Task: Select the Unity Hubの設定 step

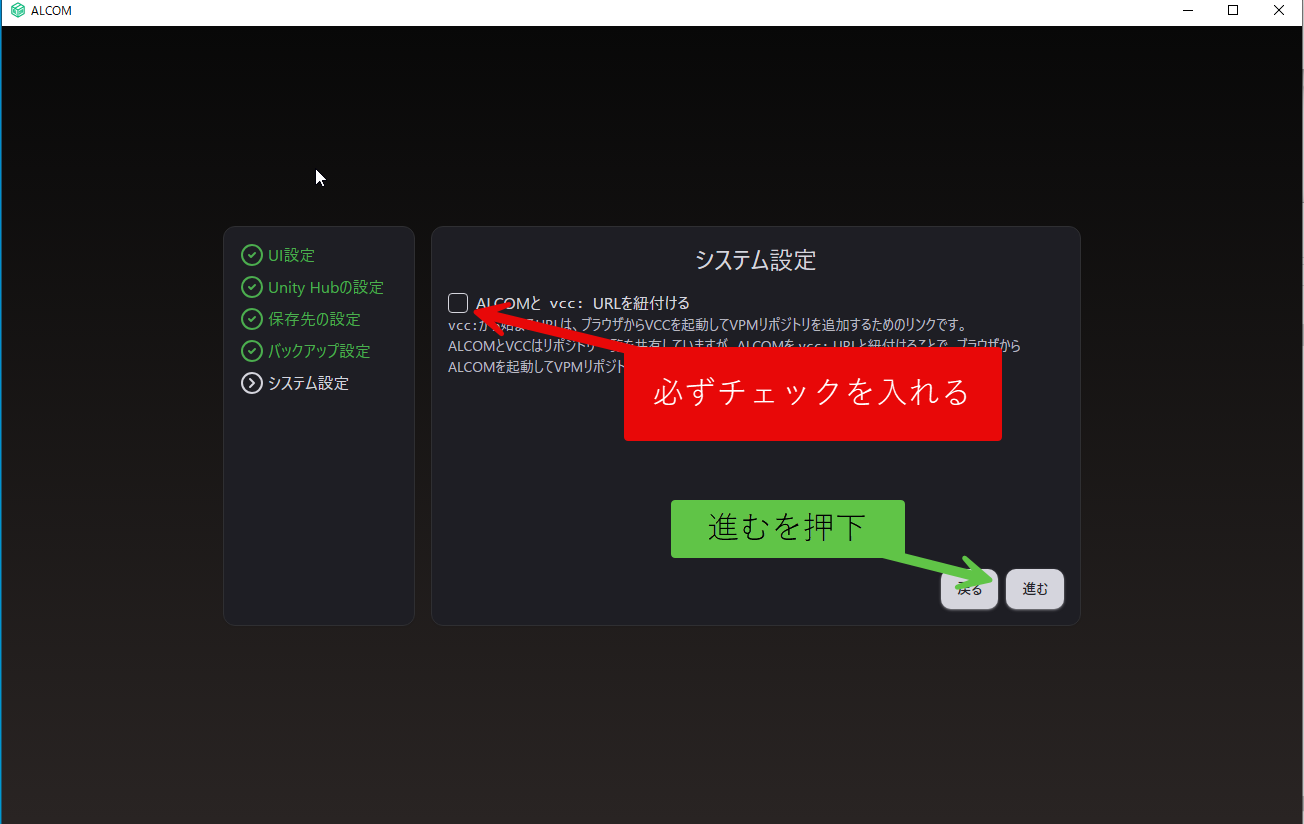Action: coord(326,287)
